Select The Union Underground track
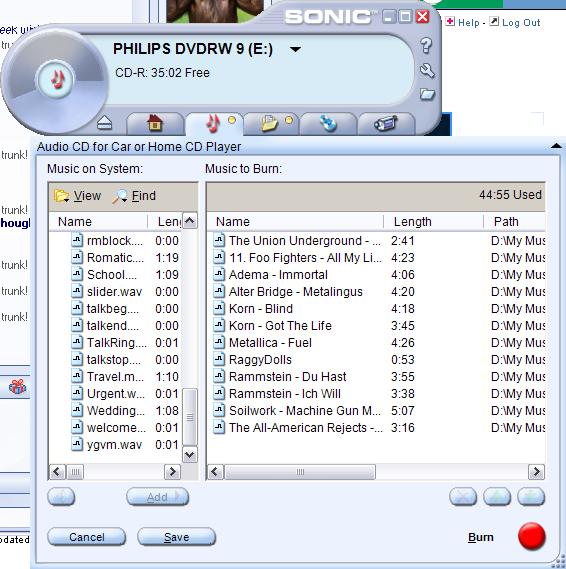The height and width of the screenshot is (569, 566). point(376,241)
